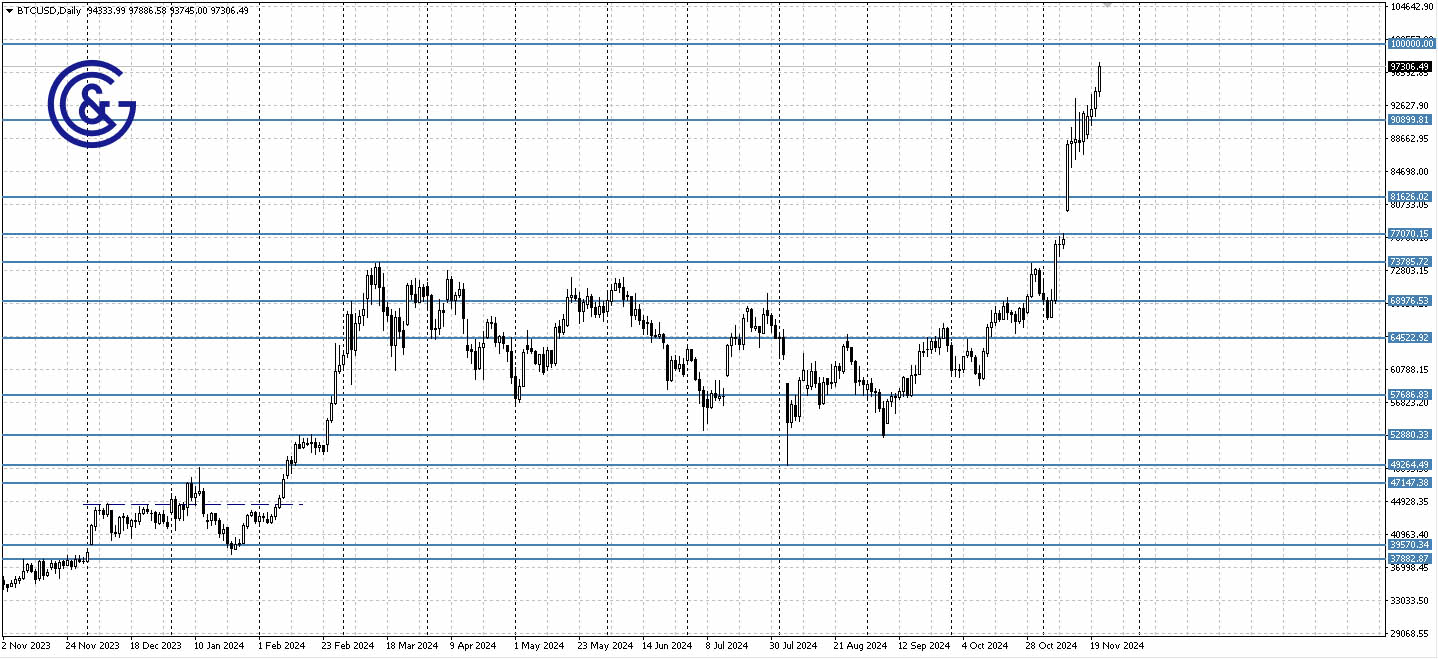
Task: Click the 77070.15 level label
Action: (1410, 234)
